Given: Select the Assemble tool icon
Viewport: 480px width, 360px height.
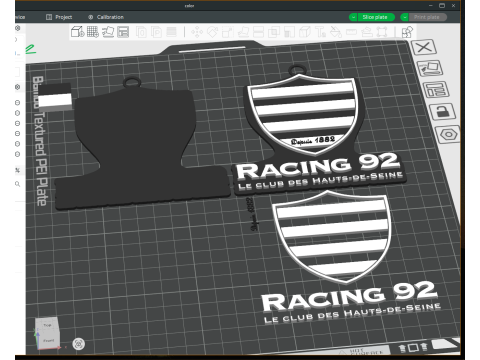Looking at the screenshot, I should (367, 32).
